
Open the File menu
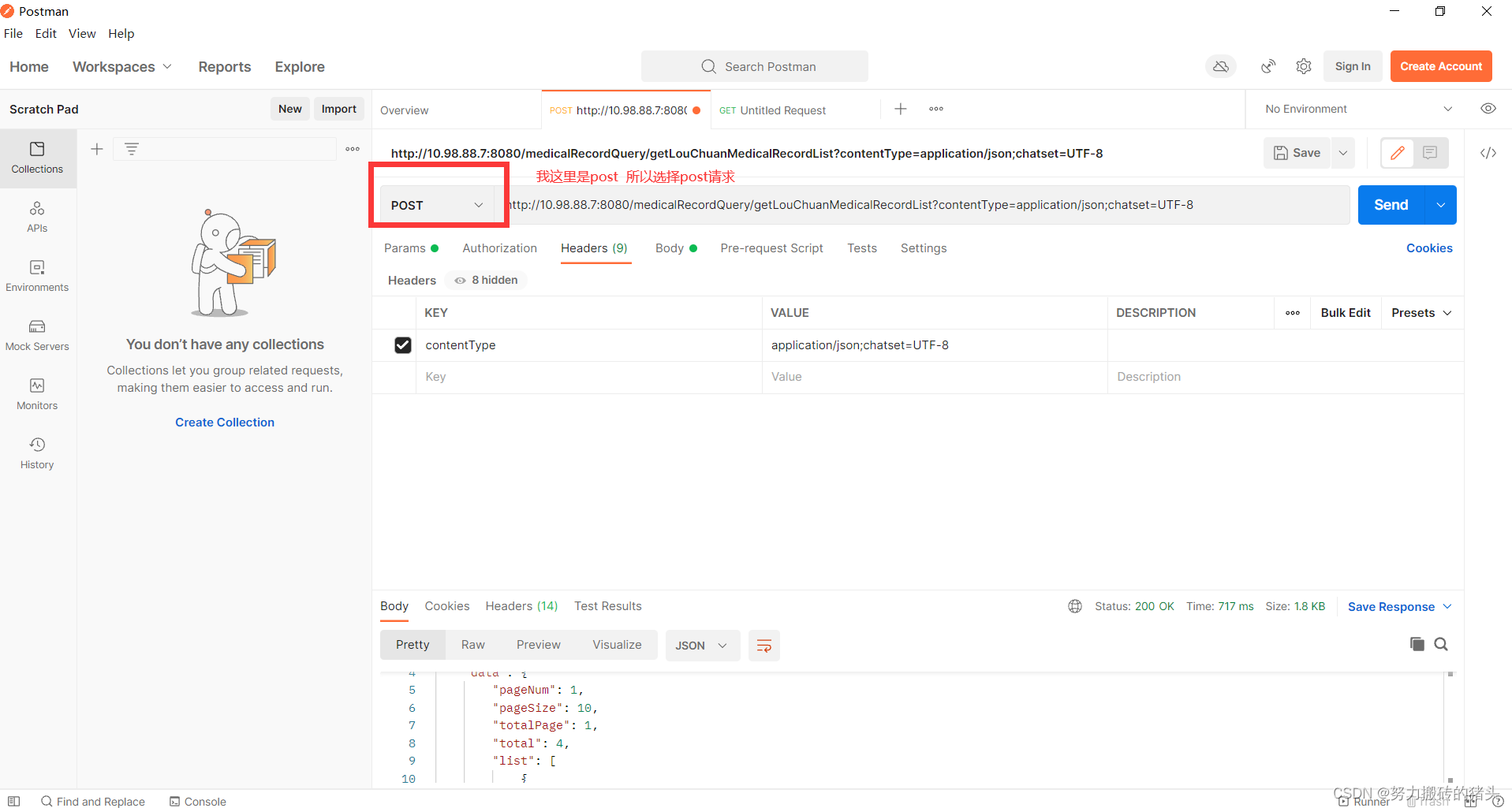13,33
